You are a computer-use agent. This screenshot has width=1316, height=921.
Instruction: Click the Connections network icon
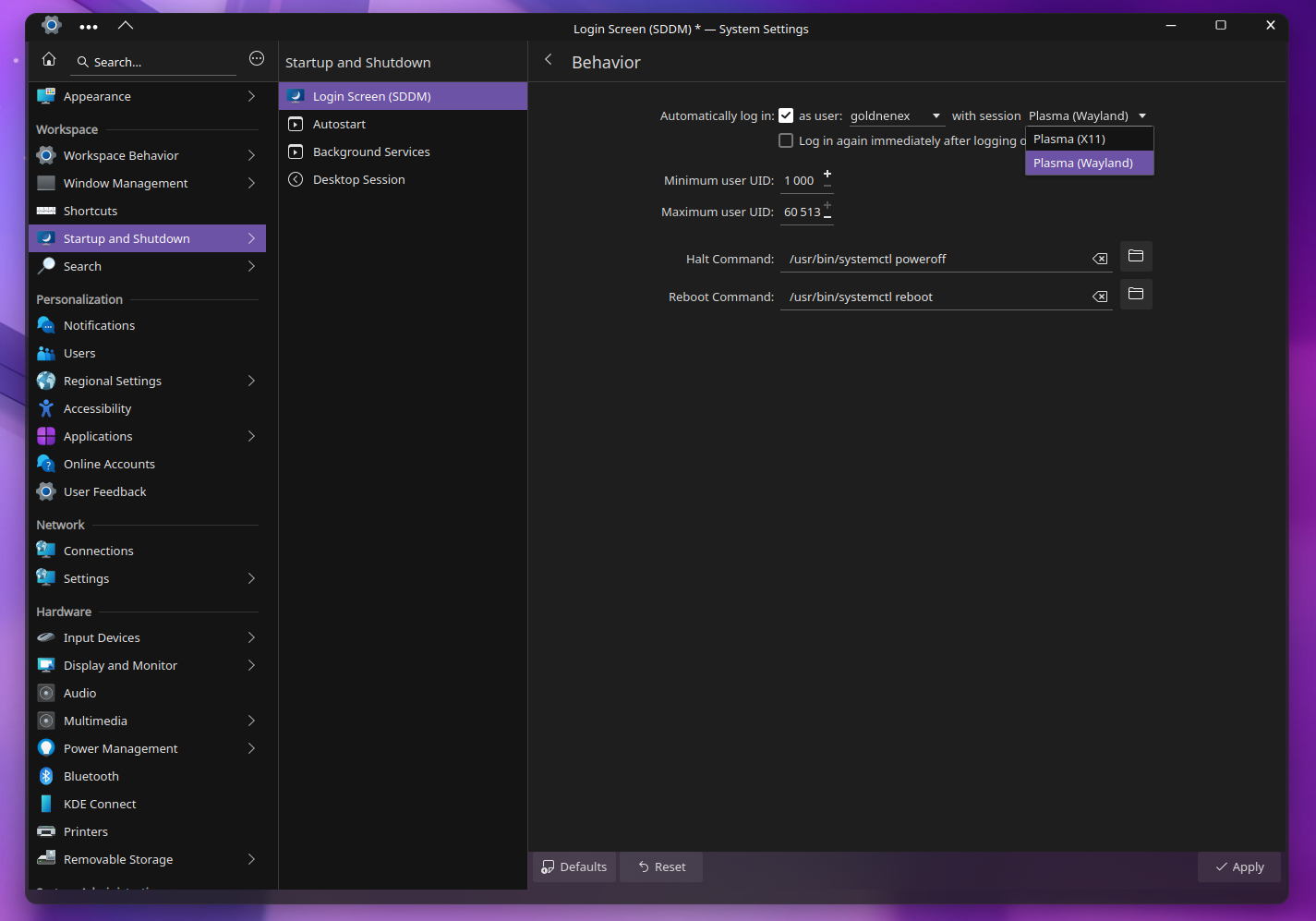coord(46,551)
